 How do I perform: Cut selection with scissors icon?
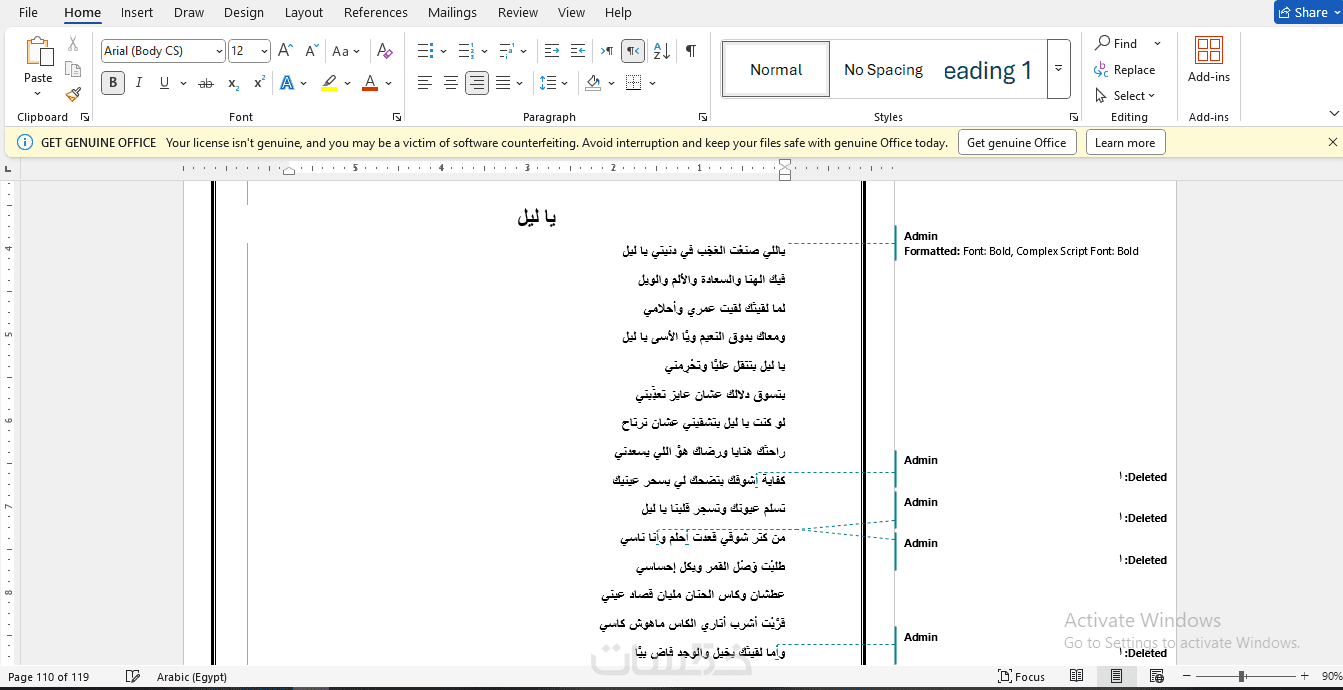(x=73, y=44)
